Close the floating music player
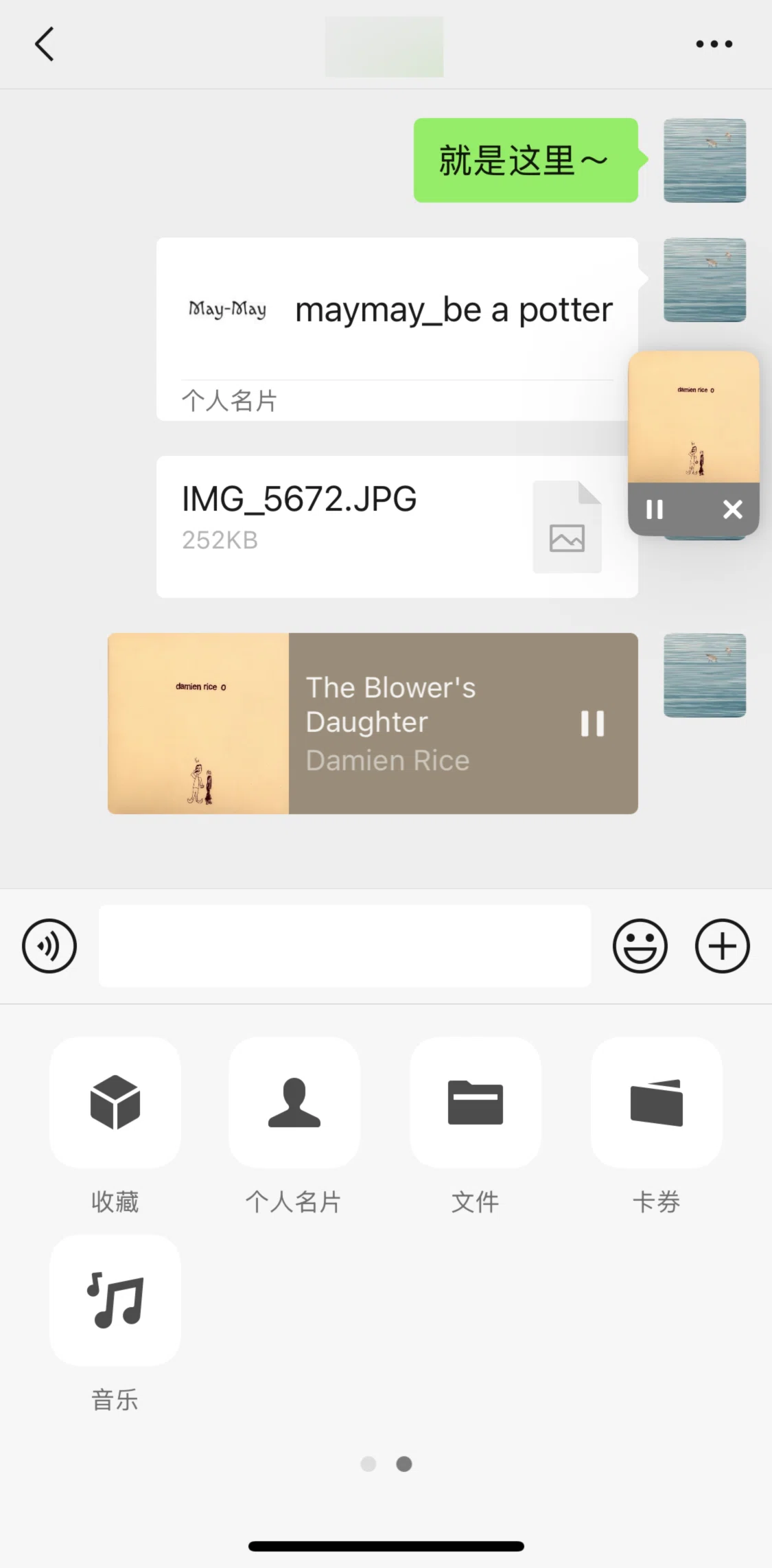The height and width of the screenshot is (1568, 772). [733, 509]
